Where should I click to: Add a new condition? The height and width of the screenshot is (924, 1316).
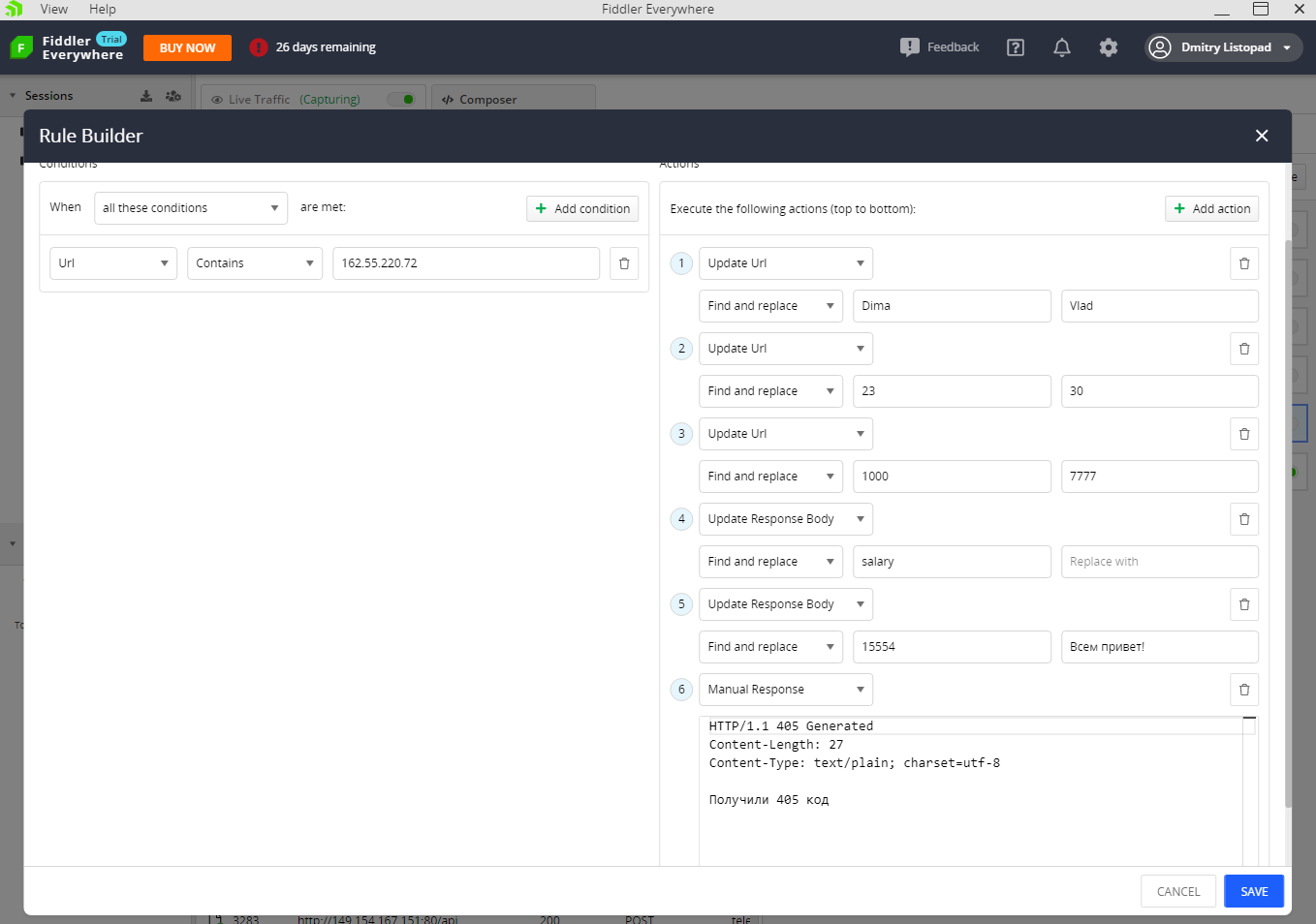(x=582, y=207)
